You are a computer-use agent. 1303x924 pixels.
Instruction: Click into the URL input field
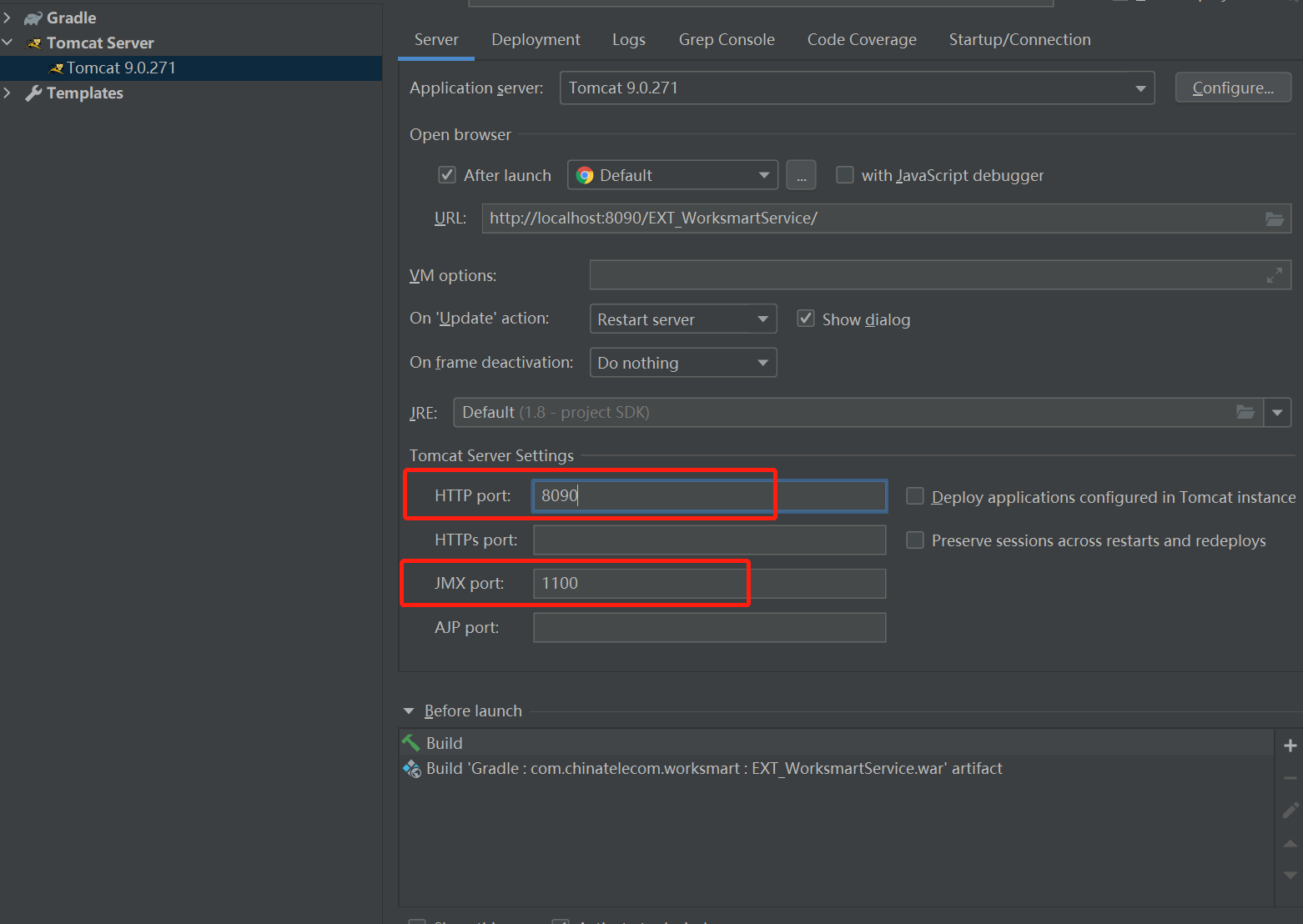[886, 218]
